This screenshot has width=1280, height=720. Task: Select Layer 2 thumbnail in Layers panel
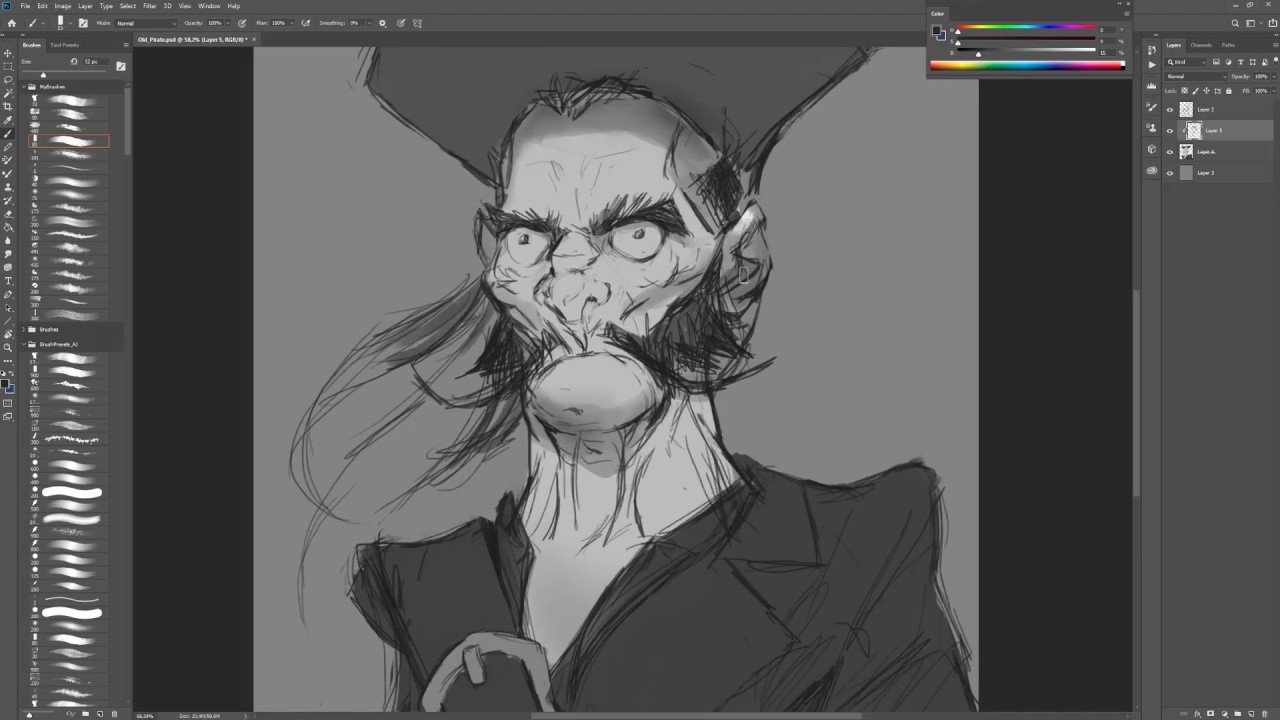pos(1186,109)
